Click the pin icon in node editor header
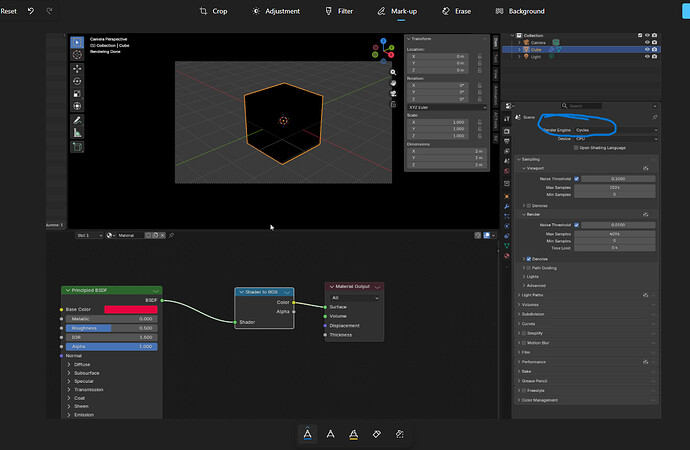This screenshot has height=450, width=690. click(x=172, y=235)
